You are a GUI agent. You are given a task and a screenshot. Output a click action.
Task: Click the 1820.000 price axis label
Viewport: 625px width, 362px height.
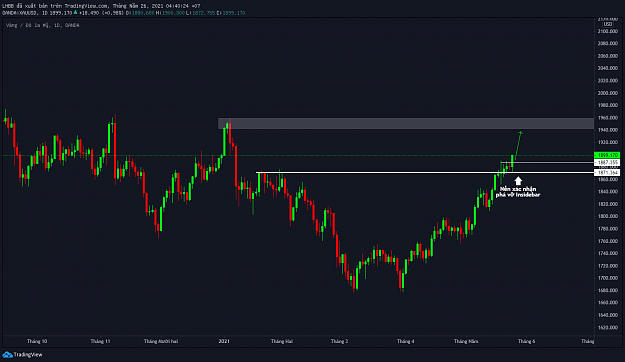(608, 204)
